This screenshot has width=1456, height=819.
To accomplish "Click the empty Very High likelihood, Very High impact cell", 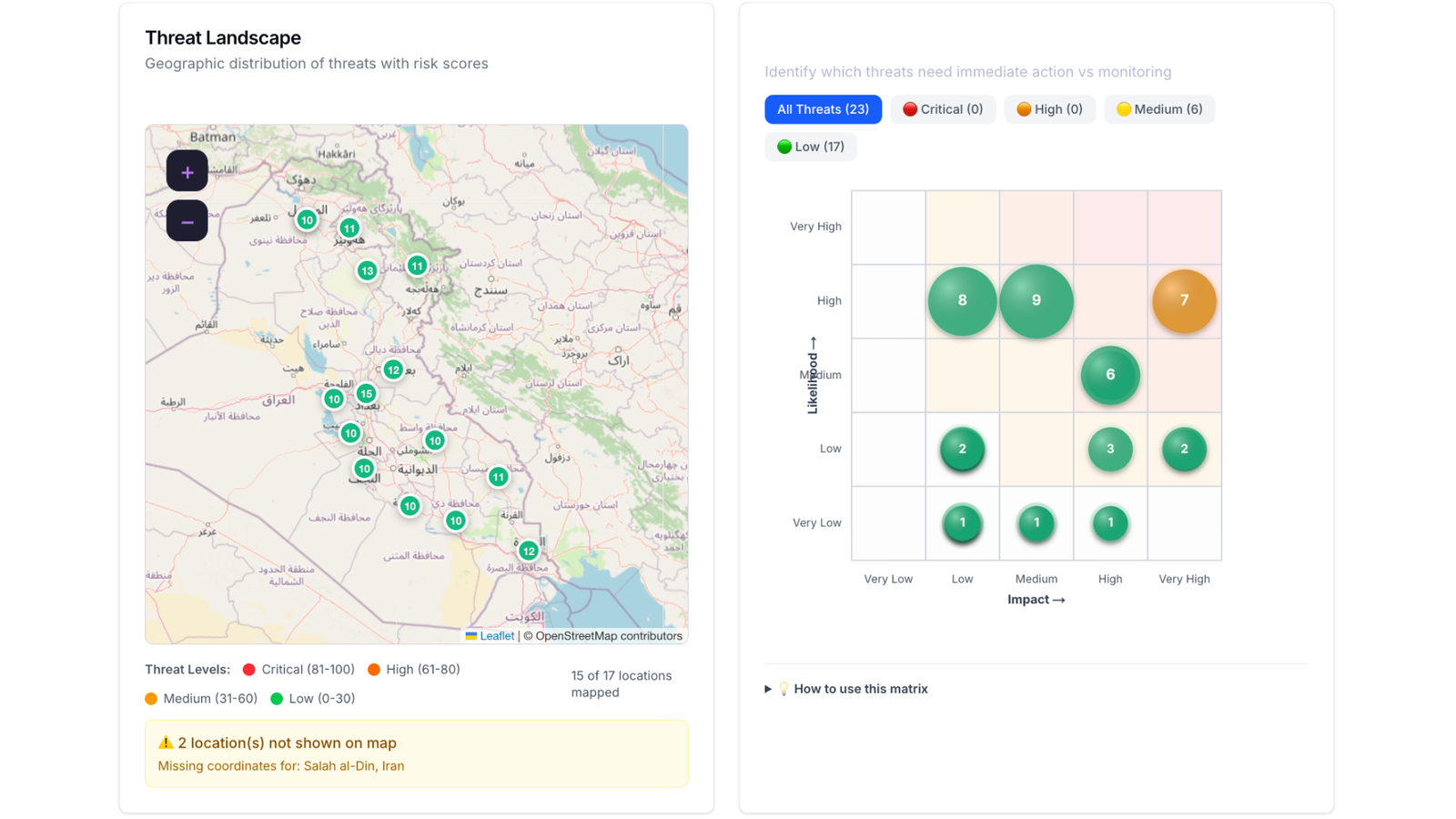I will 1183,227.
